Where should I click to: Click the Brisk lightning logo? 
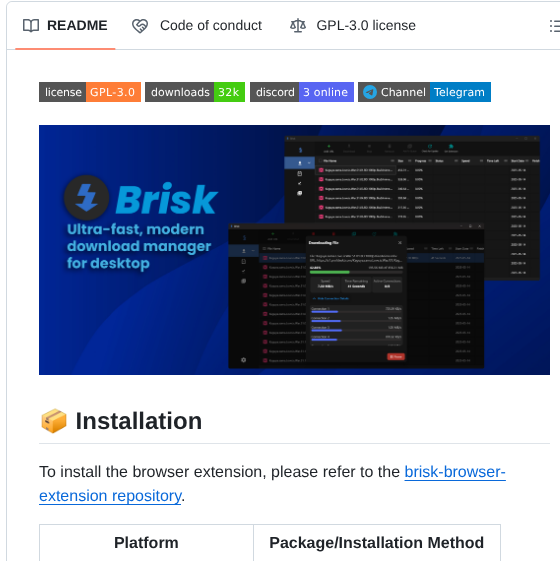(86, 197)
